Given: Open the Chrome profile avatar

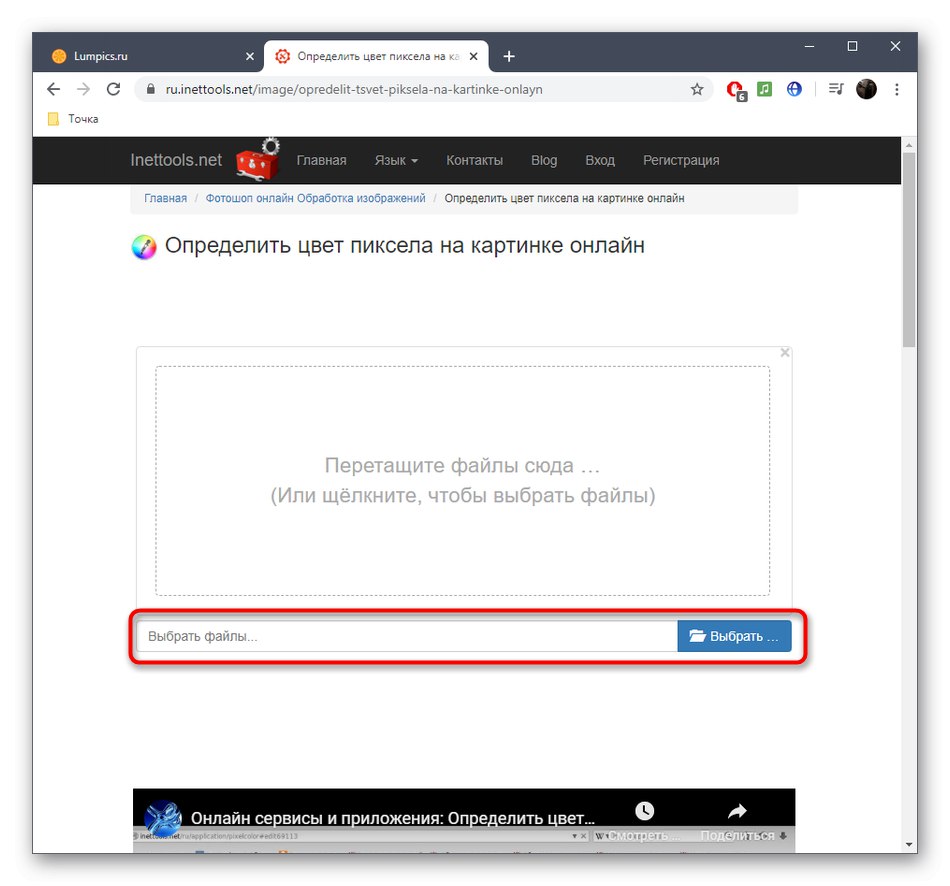Looking at the screenshot, I should click(x=866, y=89).
